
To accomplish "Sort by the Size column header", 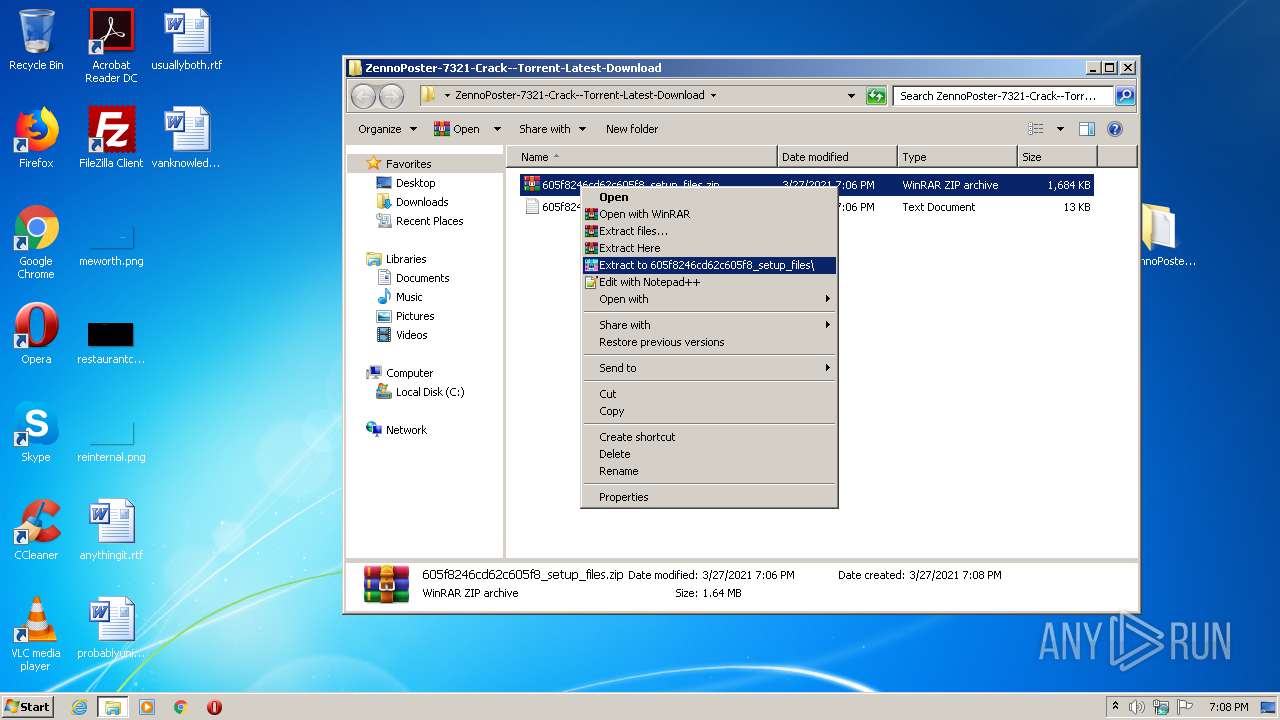I will click(1057, 157).
